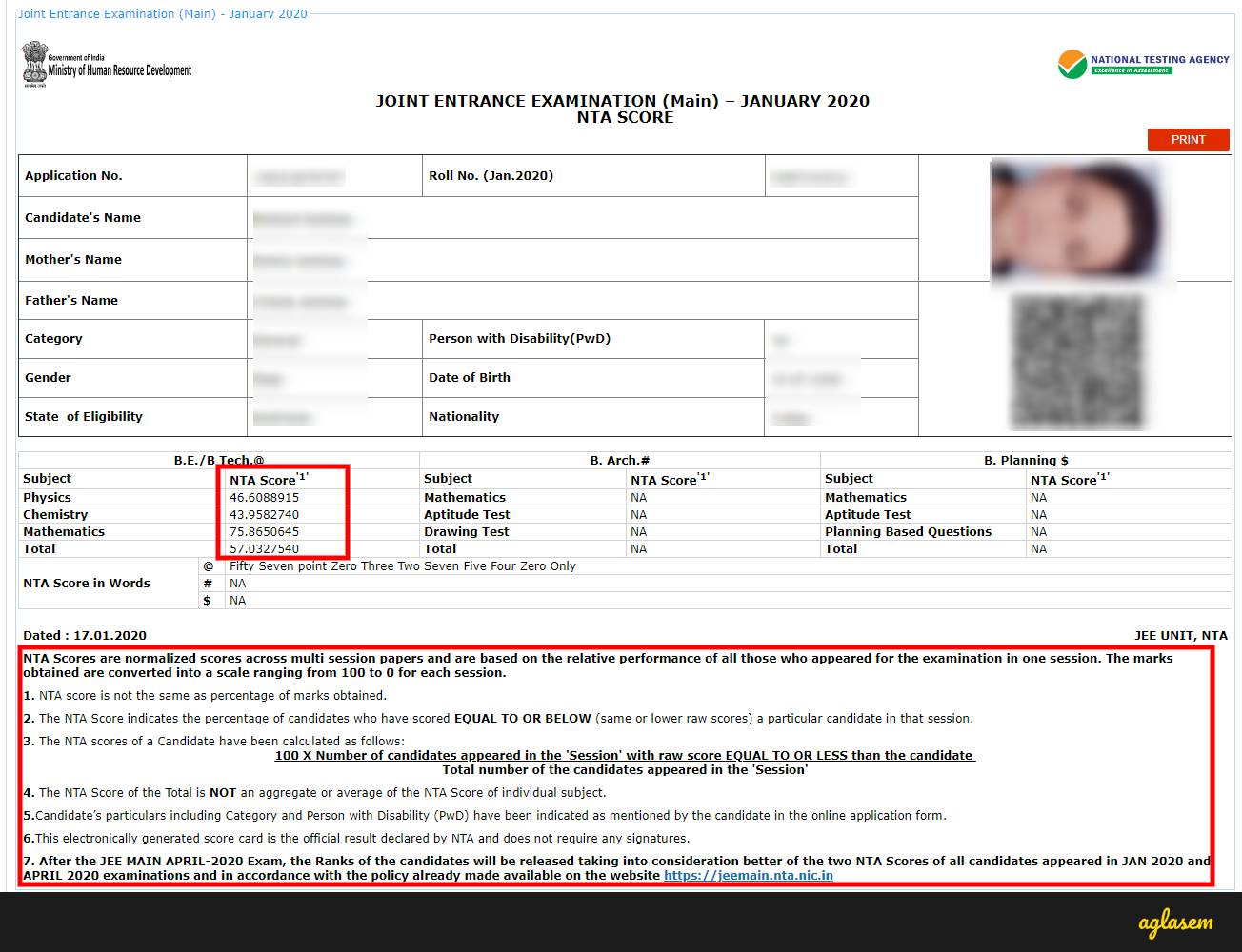Click the 'Dated : 17.01.2020' text
The image size is (1242, 952).
[x=85, y=636]
